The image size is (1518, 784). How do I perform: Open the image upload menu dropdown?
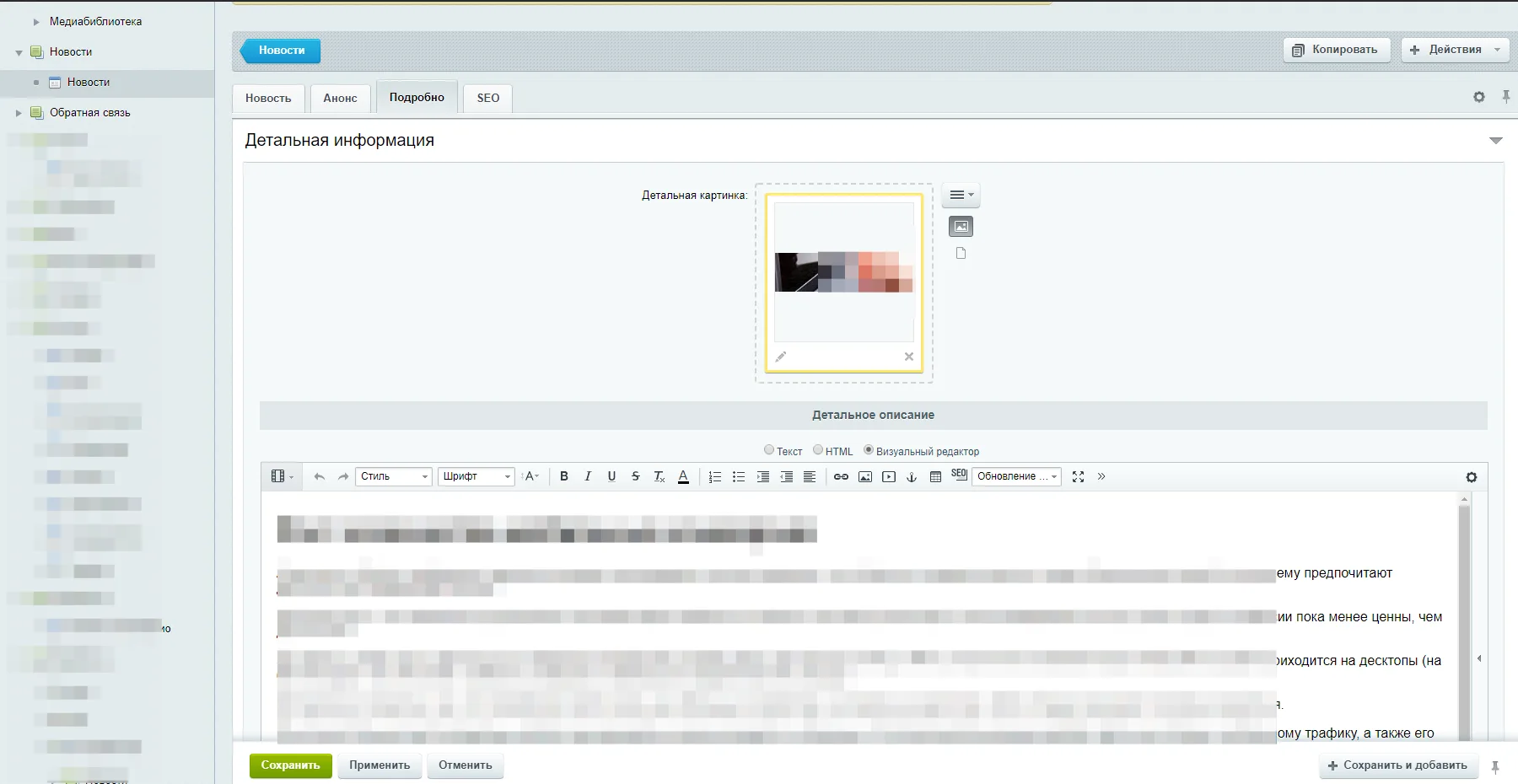961,195
